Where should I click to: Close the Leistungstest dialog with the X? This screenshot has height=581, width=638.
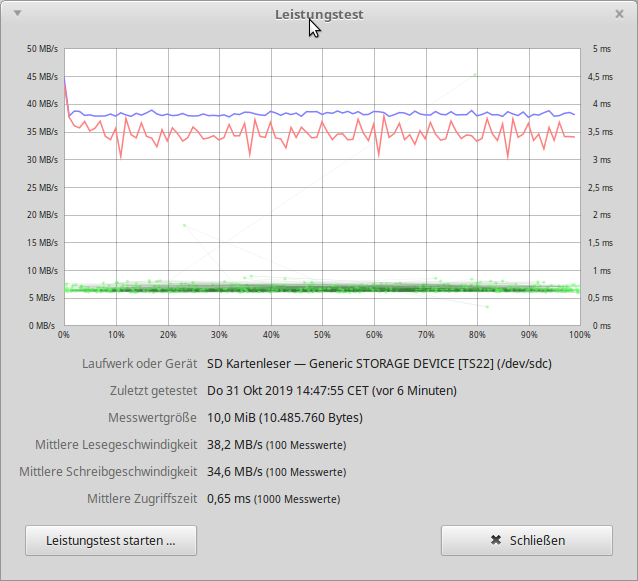[620, 14]
